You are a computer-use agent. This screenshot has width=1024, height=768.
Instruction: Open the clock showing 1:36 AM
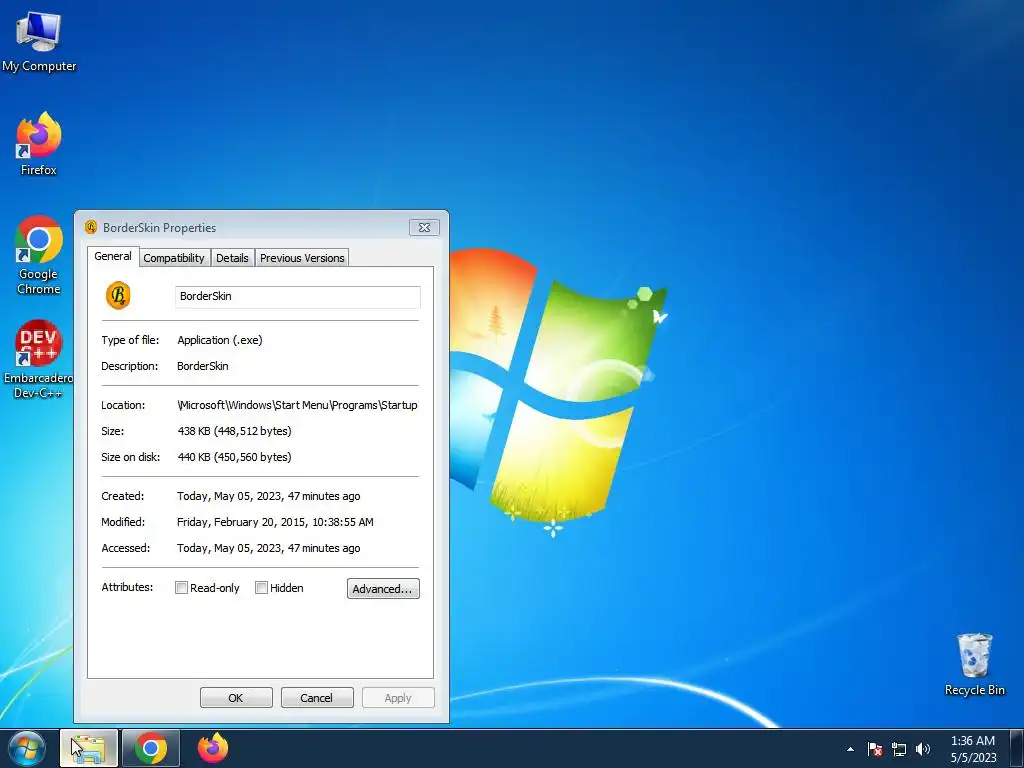973,749
